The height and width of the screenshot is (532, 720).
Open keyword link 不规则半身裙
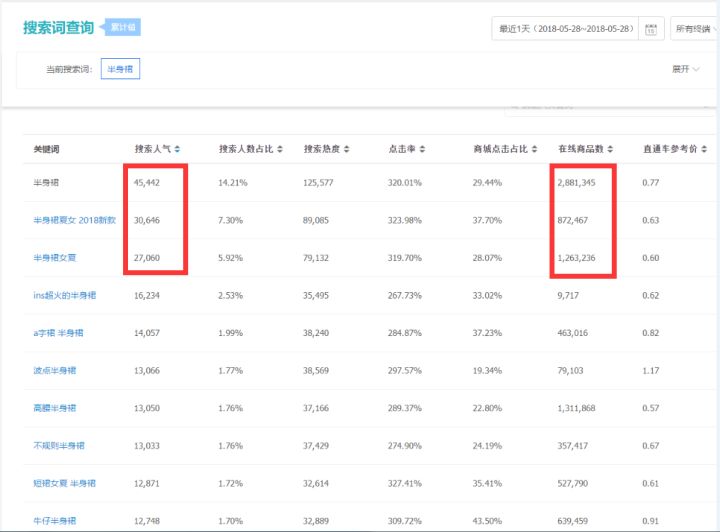(58, 445)
